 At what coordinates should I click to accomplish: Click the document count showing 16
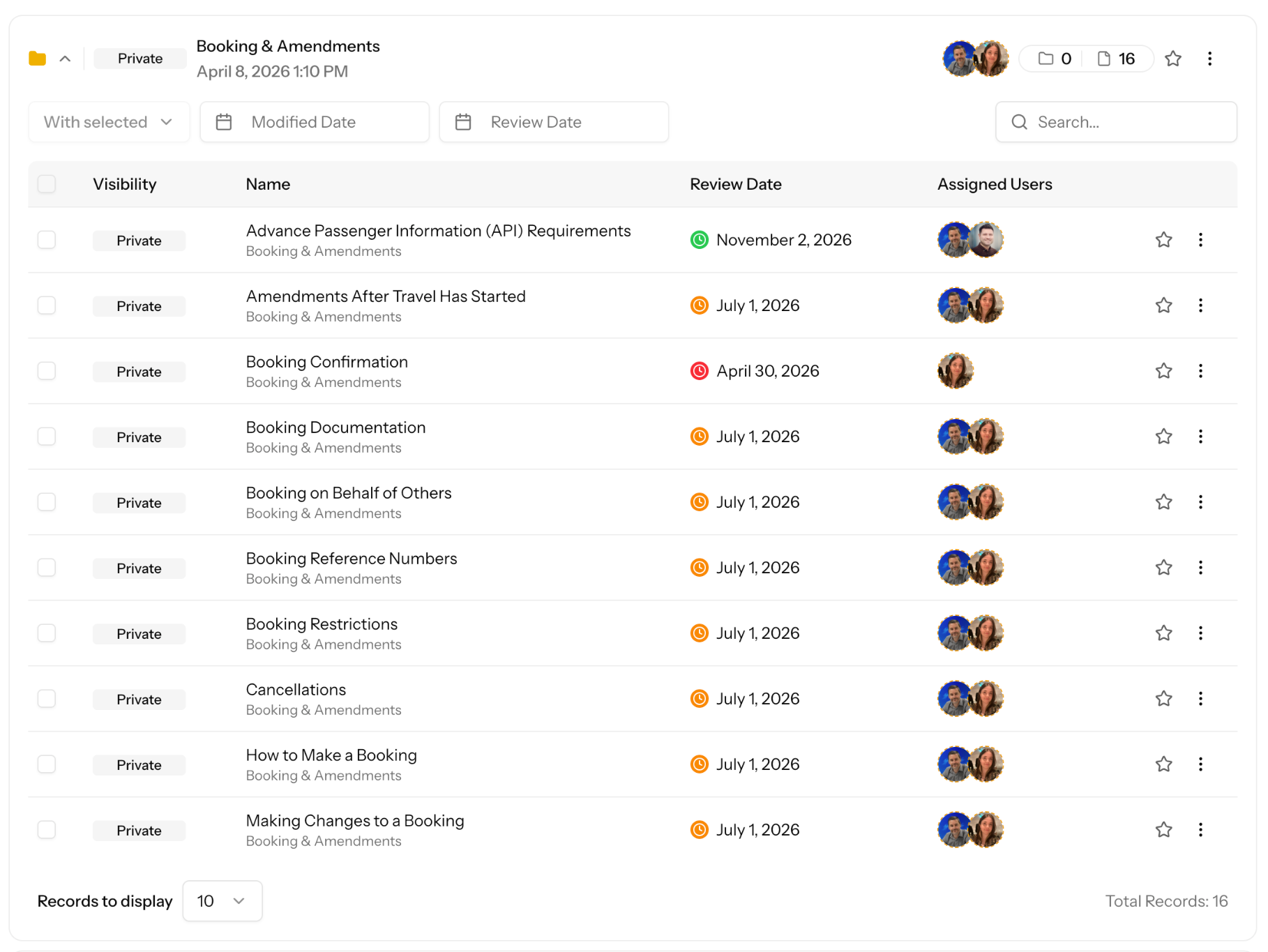[1117, 59]
